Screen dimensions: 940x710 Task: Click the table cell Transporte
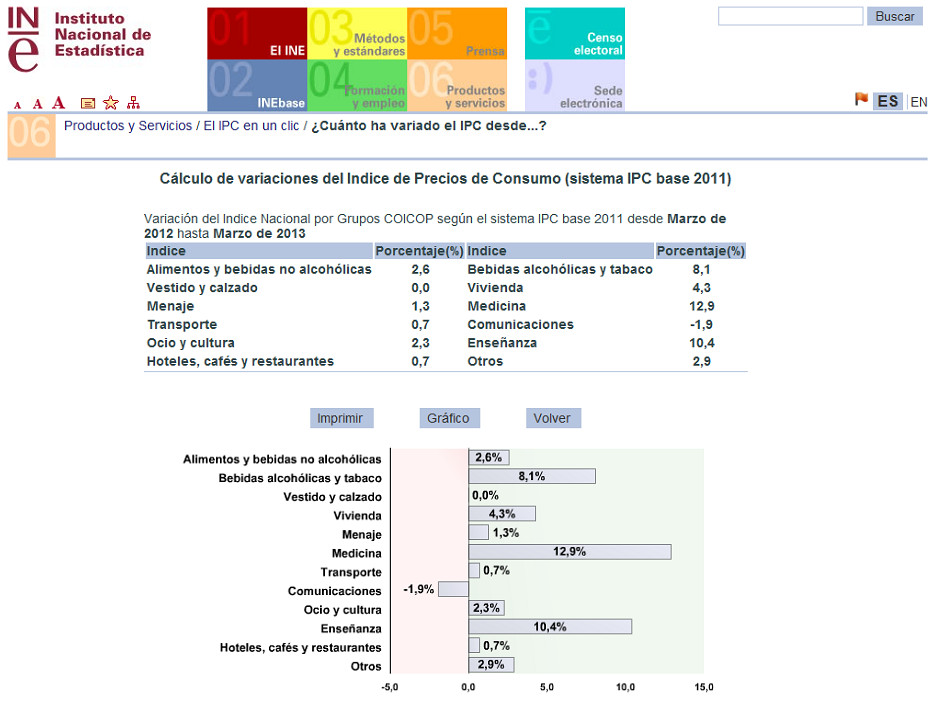click(x=182, y=324)
